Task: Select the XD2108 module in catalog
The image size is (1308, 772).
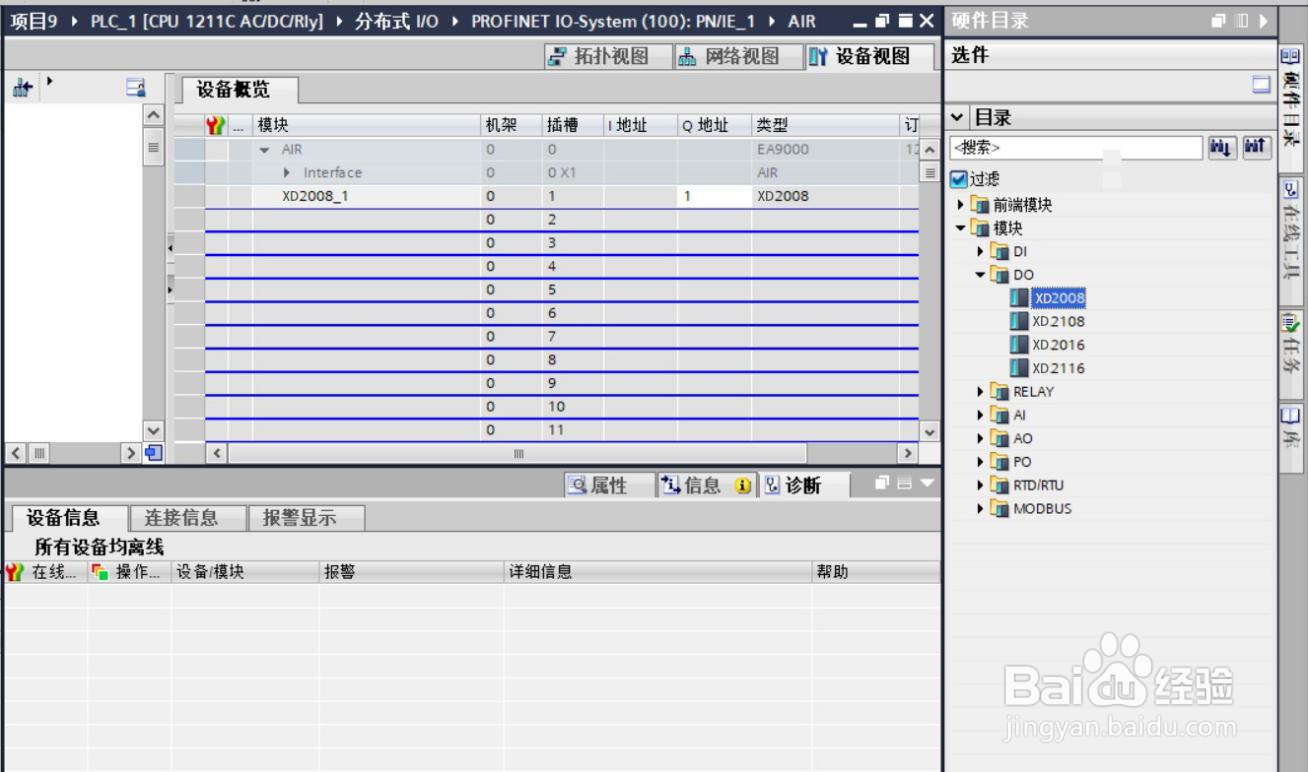Action: point(1058,321)
